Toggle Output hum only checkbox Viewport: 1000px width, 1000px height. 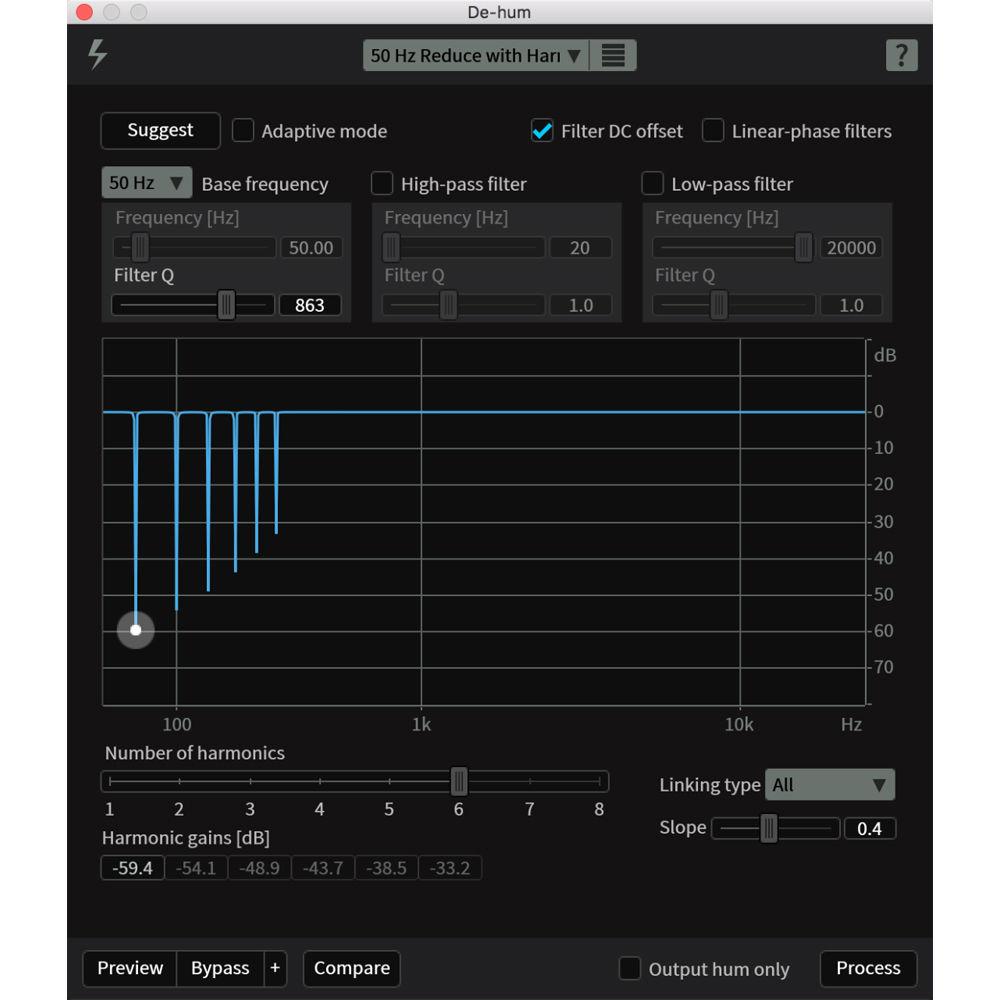630,968
